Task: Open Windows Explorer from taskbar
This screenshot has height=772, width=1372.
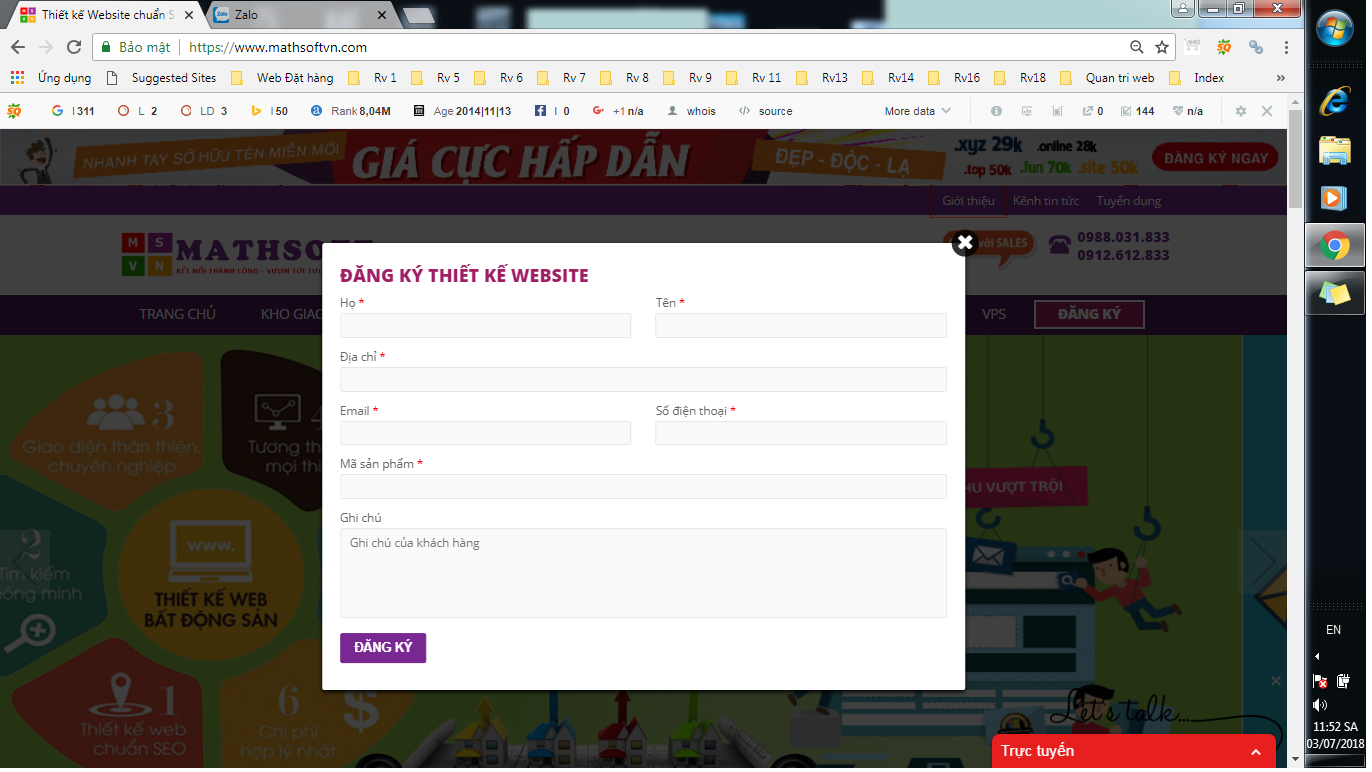Action: (x=1335, y=150)
